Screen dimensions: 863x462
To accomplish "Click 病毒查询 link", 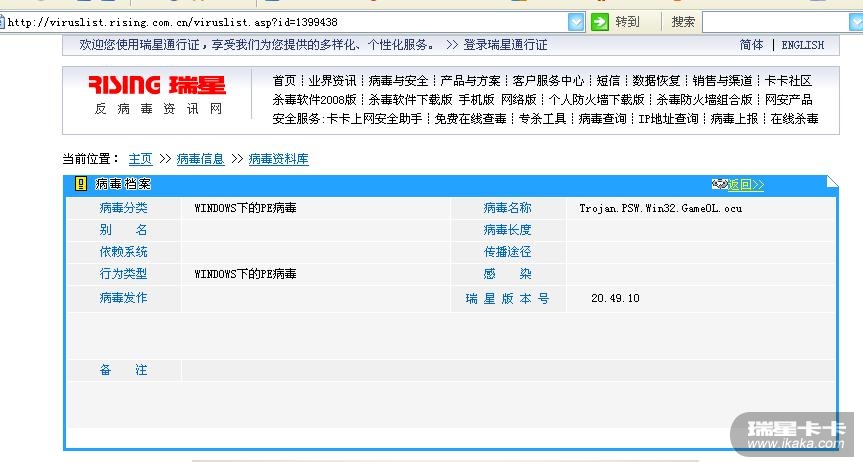I will point(602,119).
